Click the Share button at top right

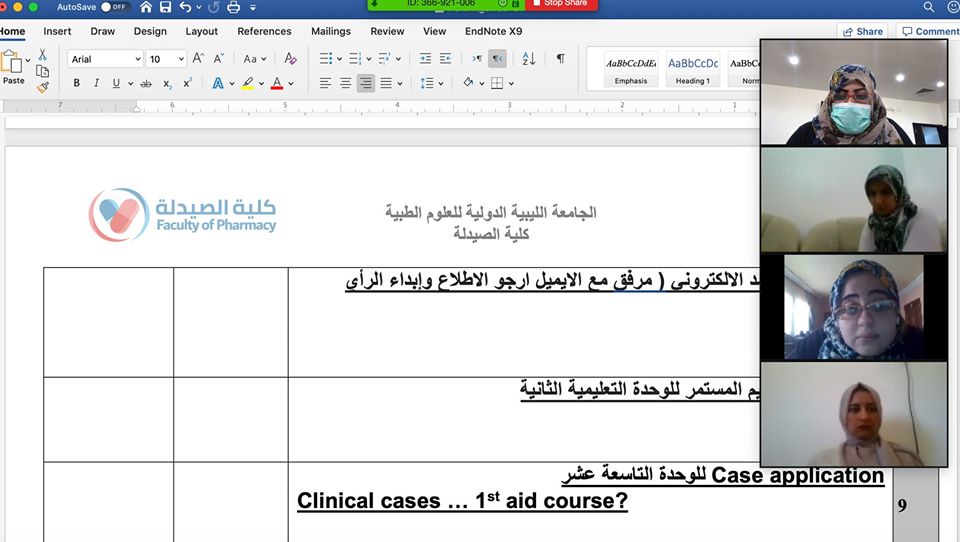(x=863, y=31)
